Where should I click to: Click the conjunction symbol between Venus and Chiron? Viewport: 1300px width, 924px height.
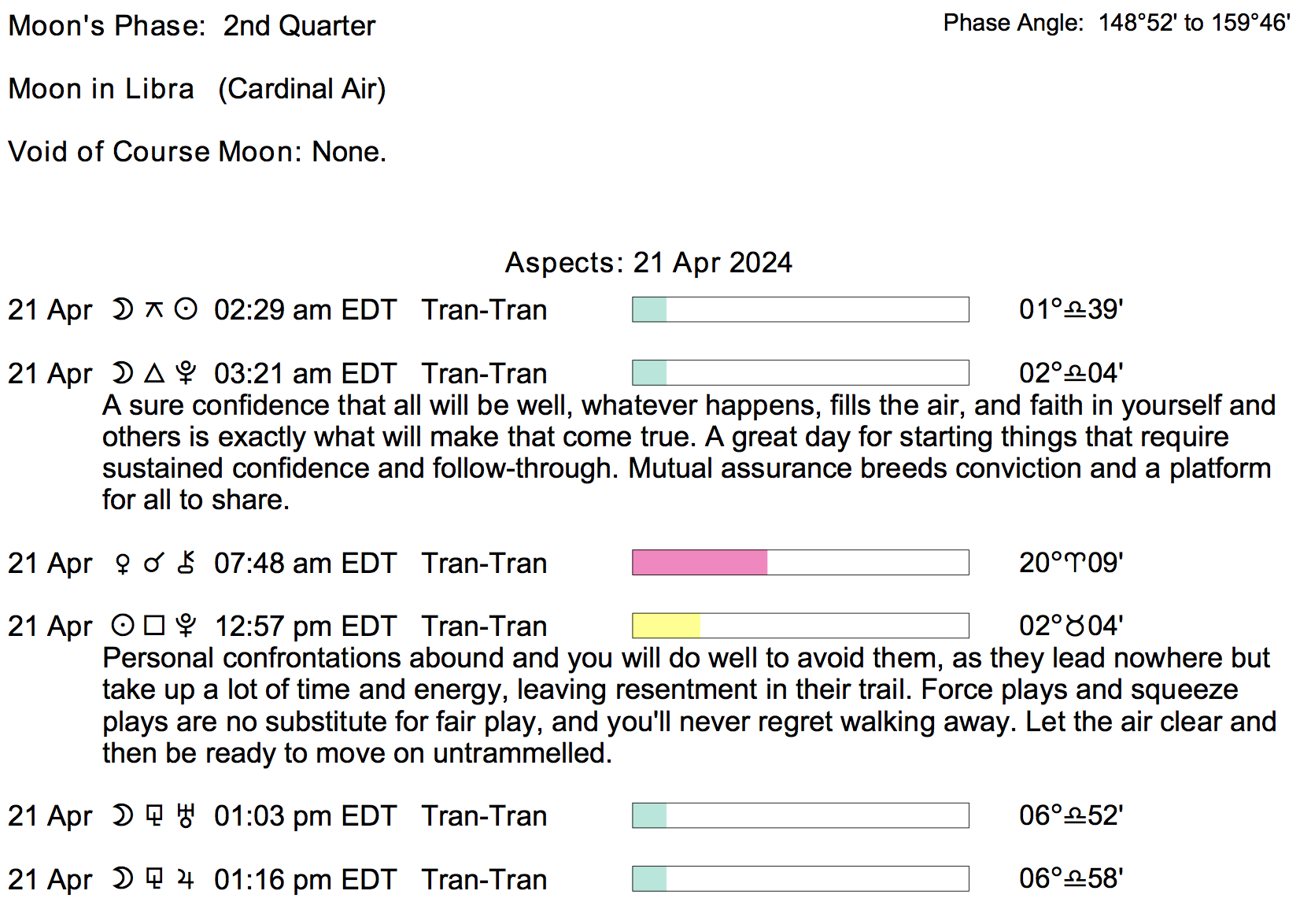point(154,564)
